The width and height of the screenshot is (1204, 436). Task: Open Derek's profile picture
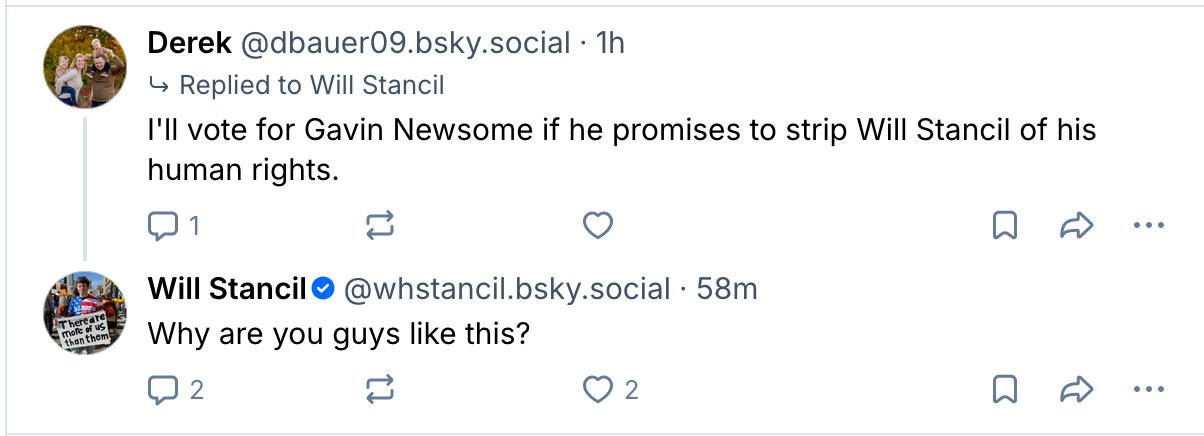coord(85,67)
